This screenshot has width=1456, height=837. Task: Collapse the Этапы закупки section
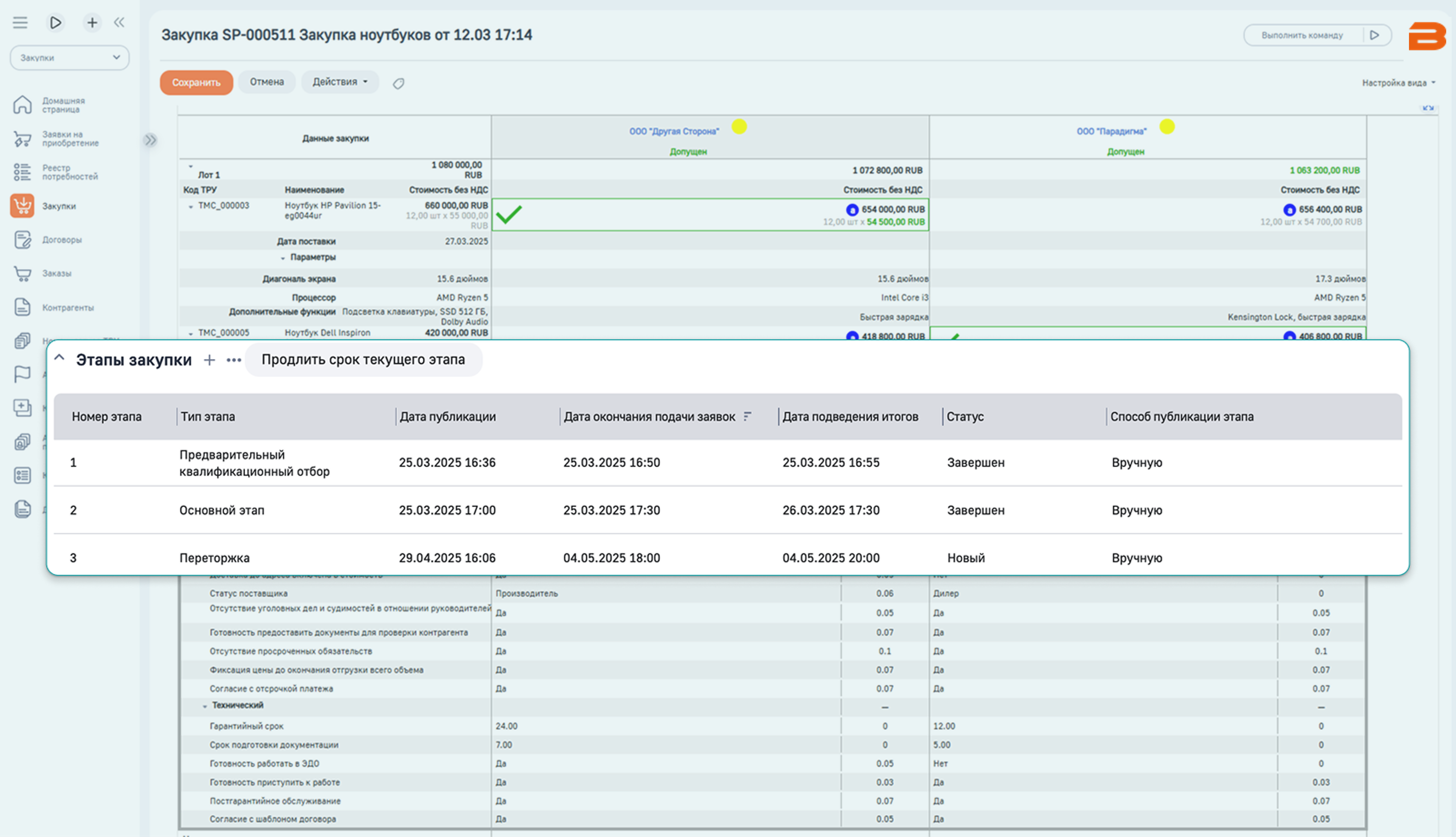coord(59,357)
